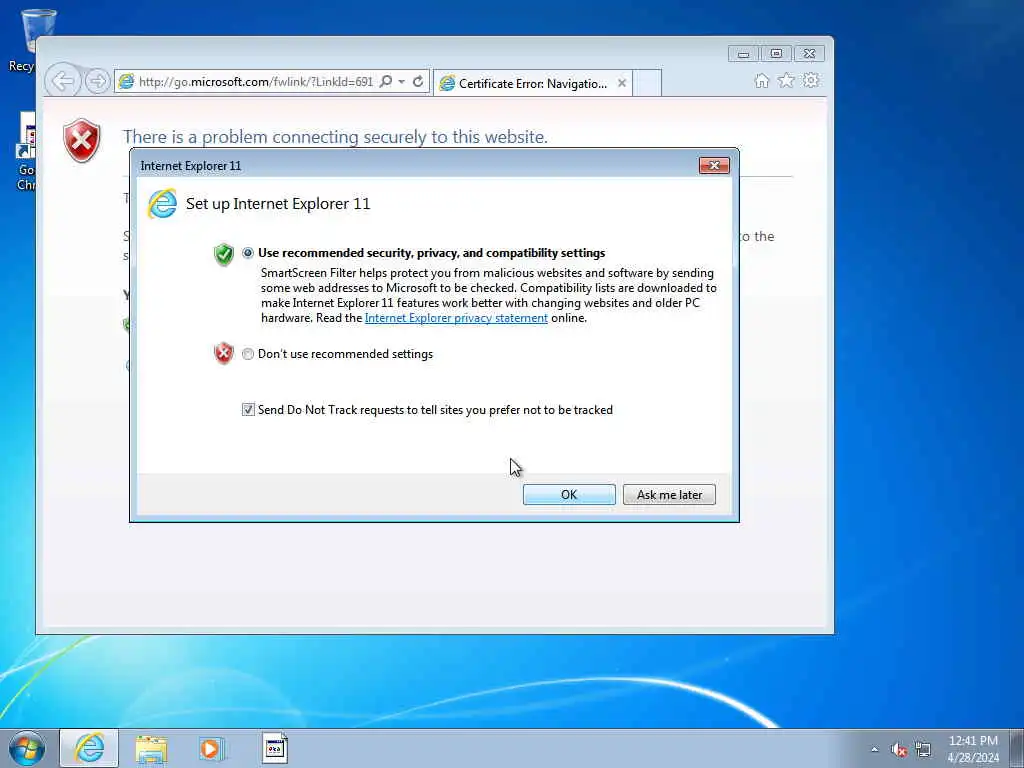Click the Show desktop button
This screenshot has width=1024, height=768.
(x=1017, y=748)
